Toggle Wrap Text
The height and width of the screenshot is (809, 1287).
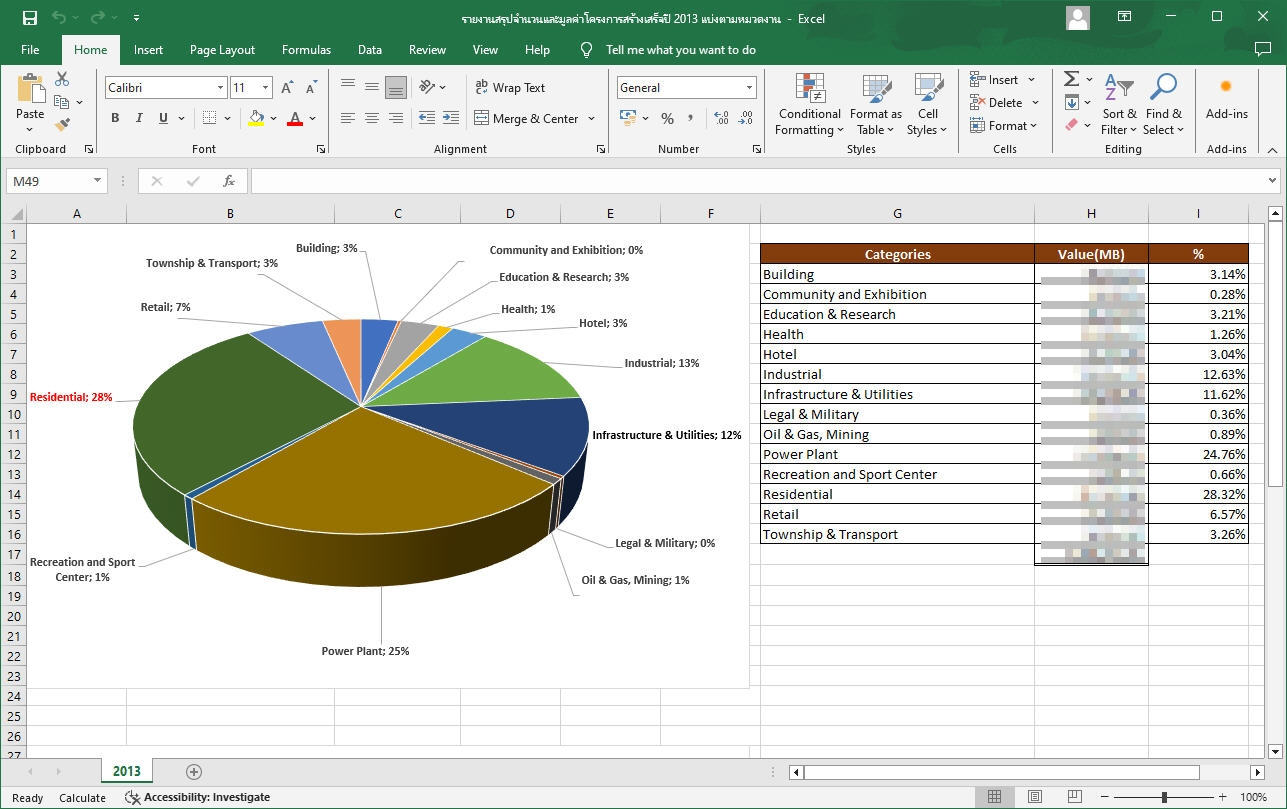pos(510,88)
